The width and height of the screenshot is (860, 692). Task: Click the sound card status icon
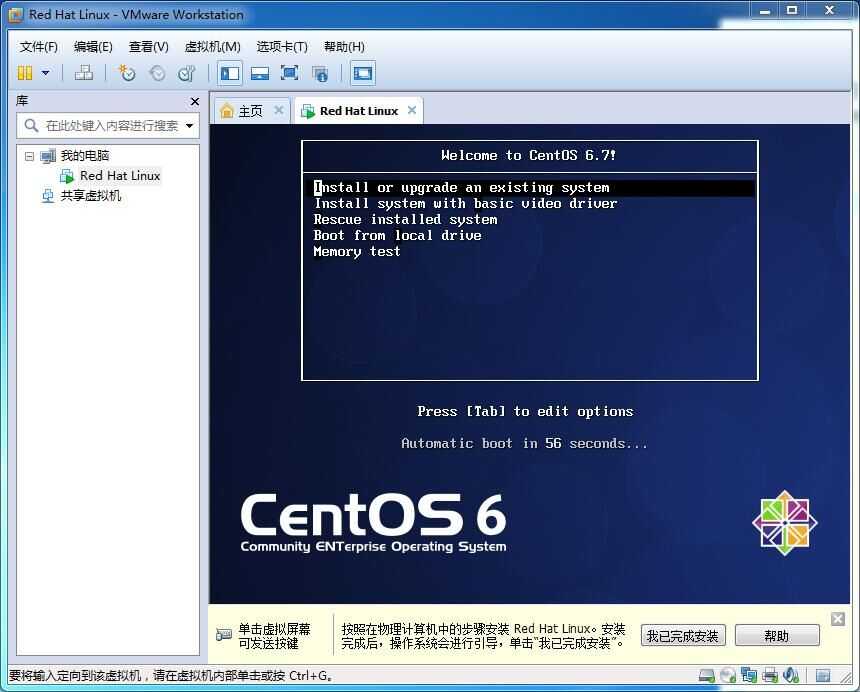pyautogui.click(x=791, y=676)
